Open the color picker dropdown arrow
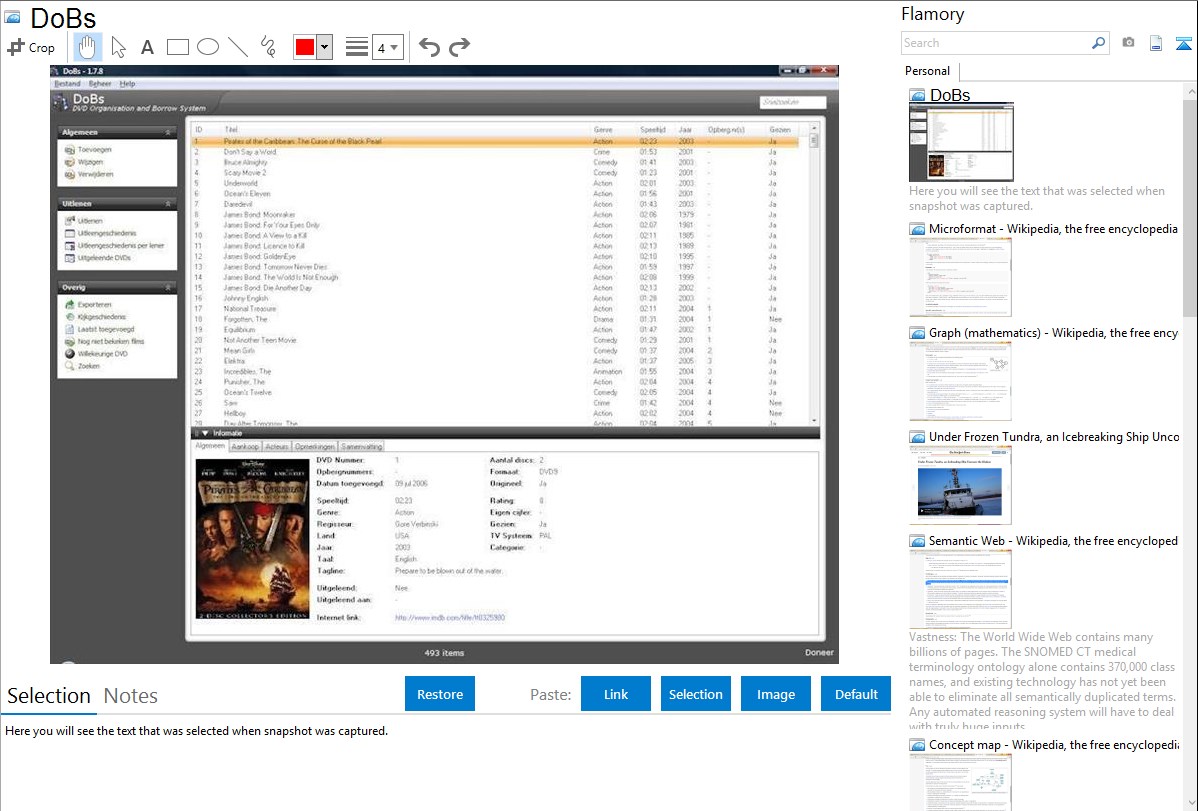This screenshot has width=1198, height=811. pos(325,47)
